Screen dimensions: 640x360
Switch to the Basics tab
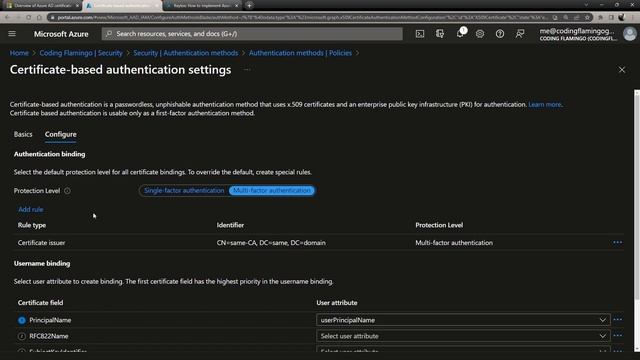point(23,134)
